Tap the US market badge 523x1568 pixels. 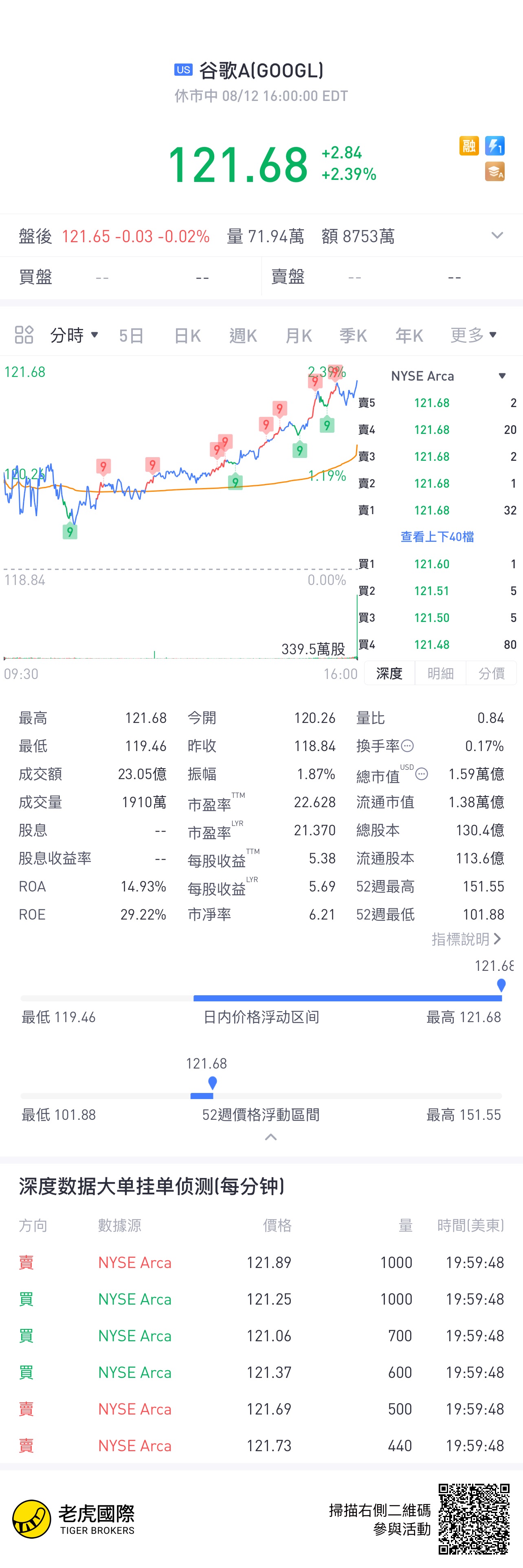183,70
